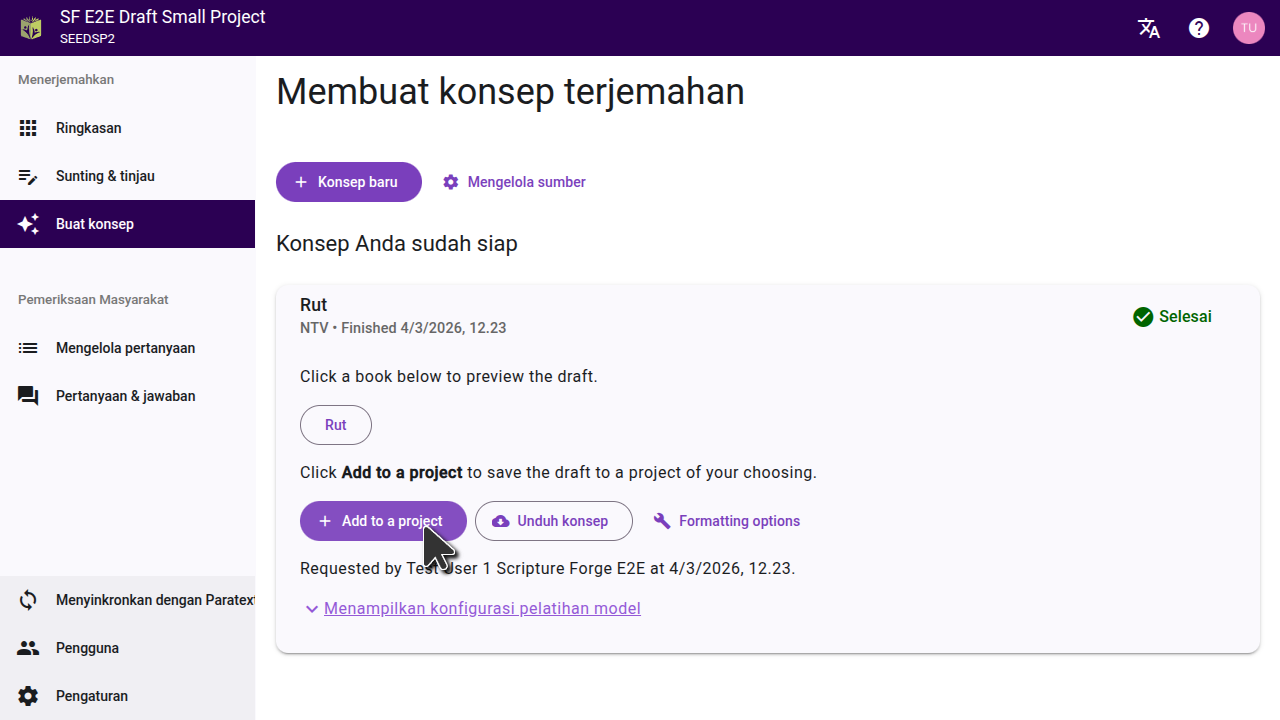Preview the Rut book draft
Image resolution: width=1280 pixels, height=720 pixels.
[335, 425]
